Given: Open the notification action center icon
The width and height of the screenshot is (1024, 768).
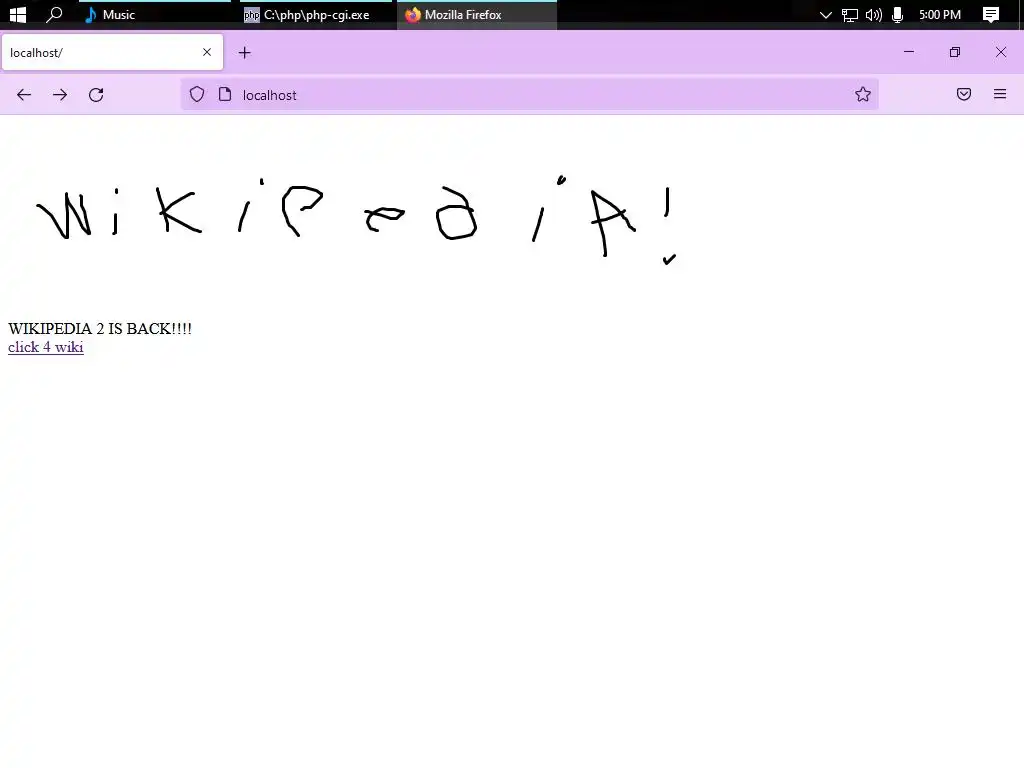Looking at the screenshot, I should (x=991, y=15).
